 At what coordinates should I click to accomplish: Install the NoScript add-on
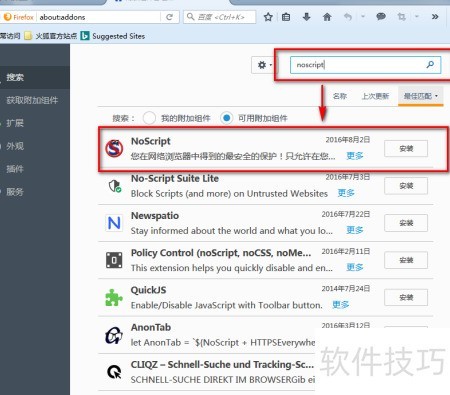point(406,149)
